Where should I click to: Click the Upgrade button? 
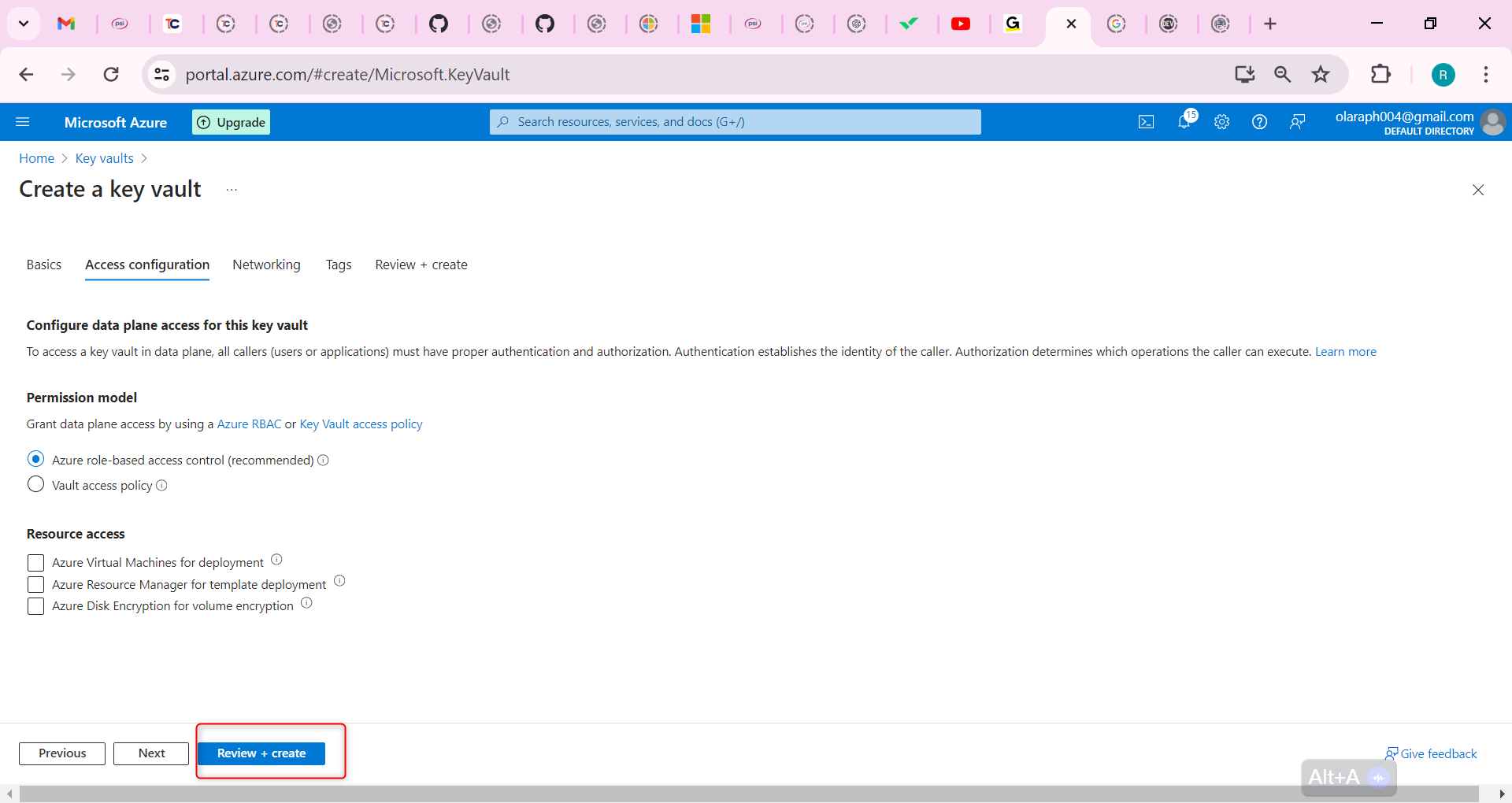click(x=231, y=122)
